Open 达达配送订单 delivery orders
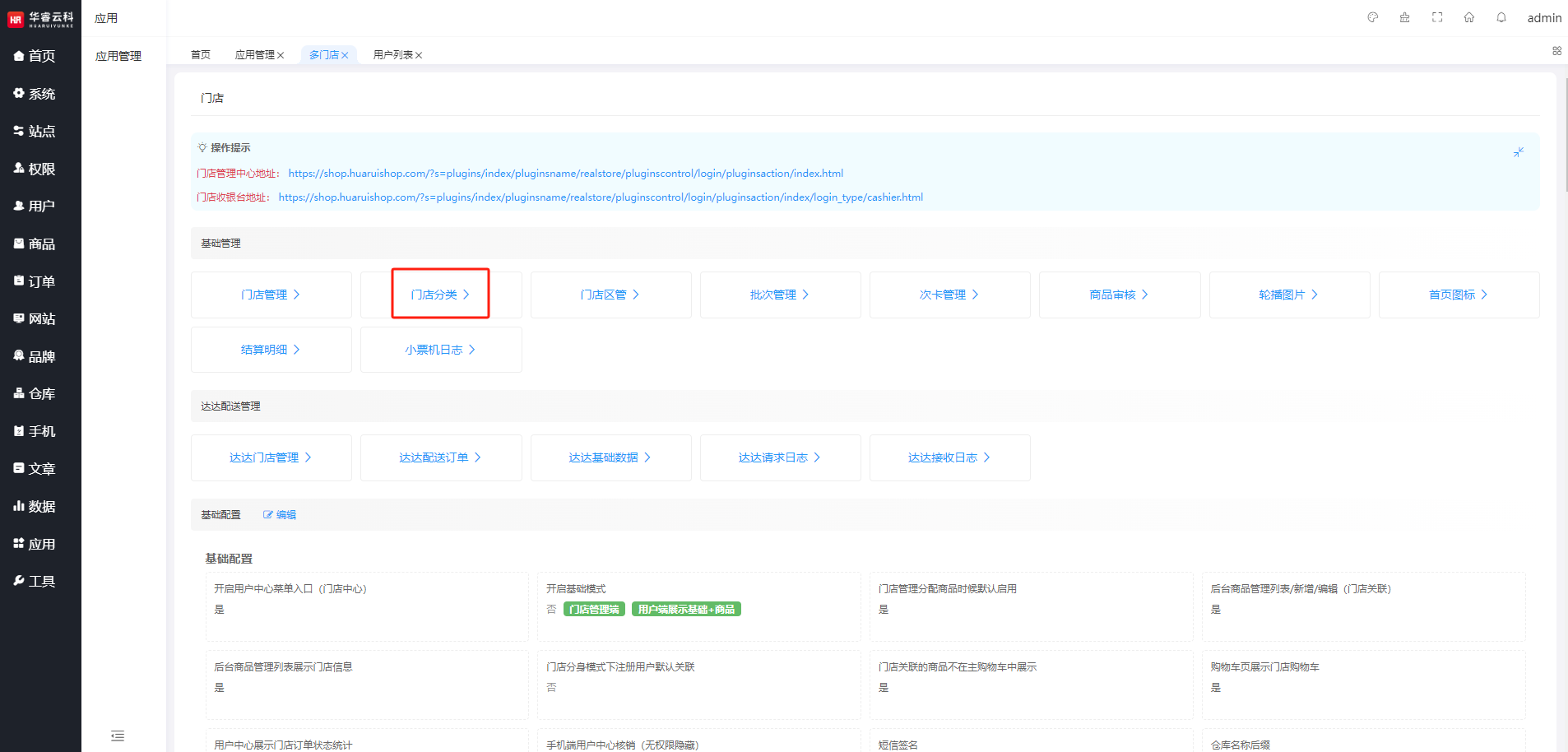Image resolution: width=1568 pixels, height=752 pixels. point(440,457)
